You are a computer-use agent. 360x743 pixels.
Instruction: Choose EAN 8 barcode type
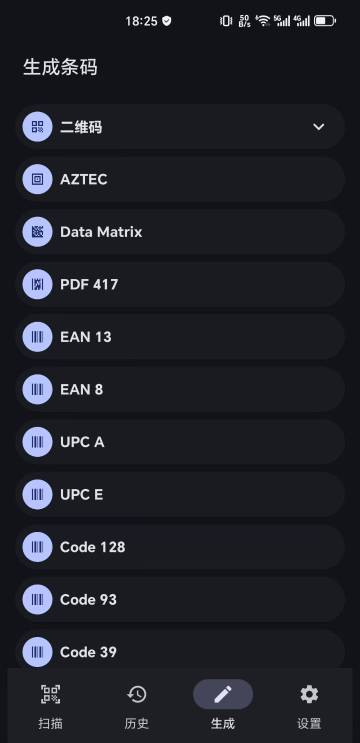coord(180,390)
